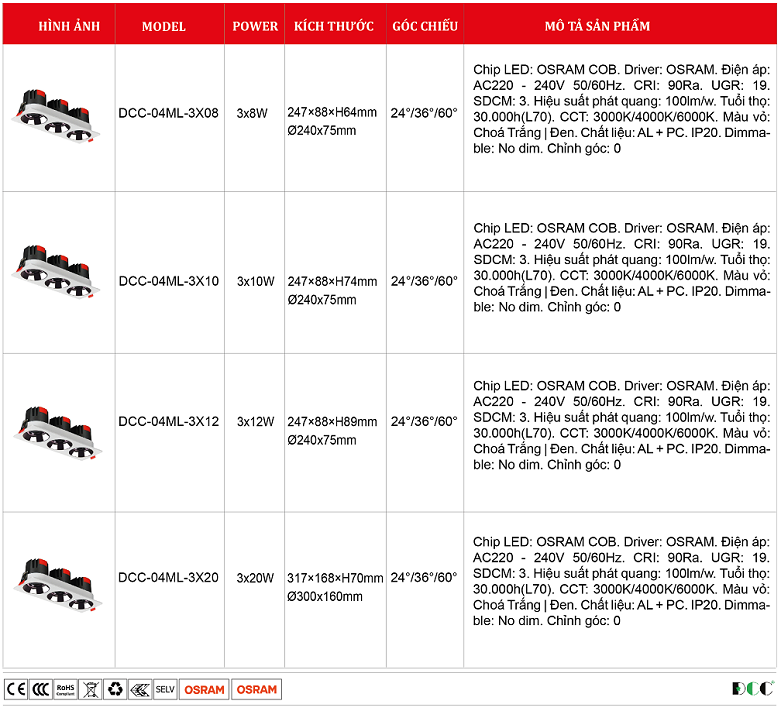The height and width of the screenshot is (711, 781).
Task: Click the 3x12W power value
Action: [255, 422]
